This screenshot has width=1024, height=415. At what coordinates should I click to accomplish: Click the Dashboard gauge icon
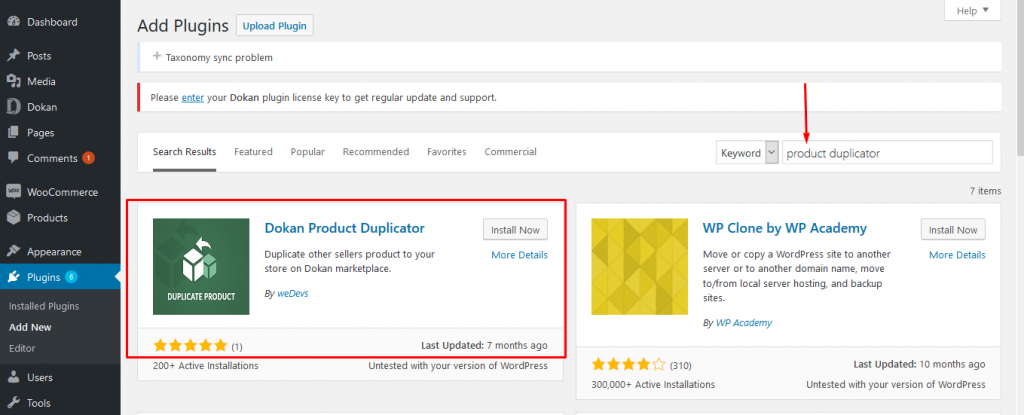[13, 22]
